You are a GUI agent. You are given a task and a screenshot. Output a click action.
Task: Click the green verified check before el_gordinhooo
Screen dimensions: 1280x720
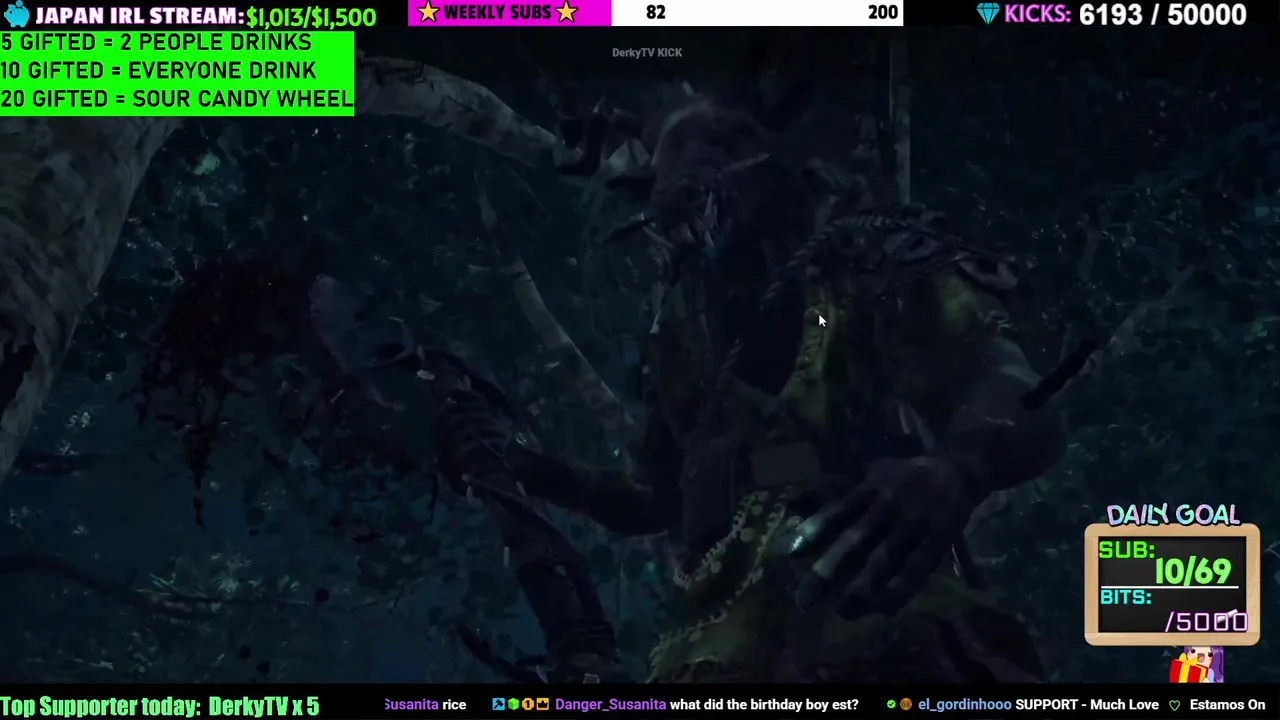pos(891,704)
